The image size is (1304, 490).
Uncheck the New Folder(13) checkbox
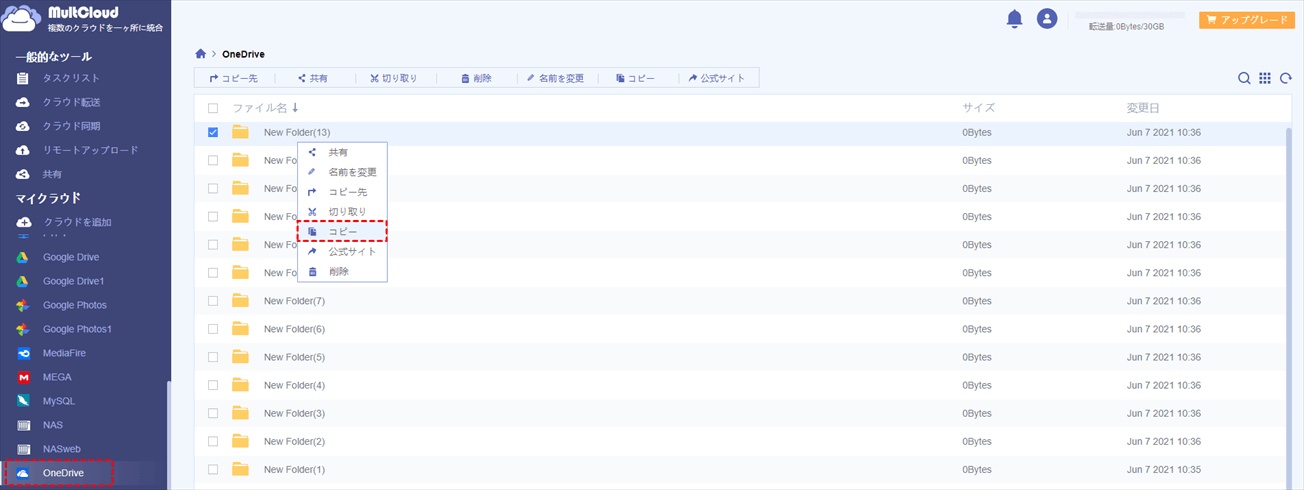pos(213,132)
